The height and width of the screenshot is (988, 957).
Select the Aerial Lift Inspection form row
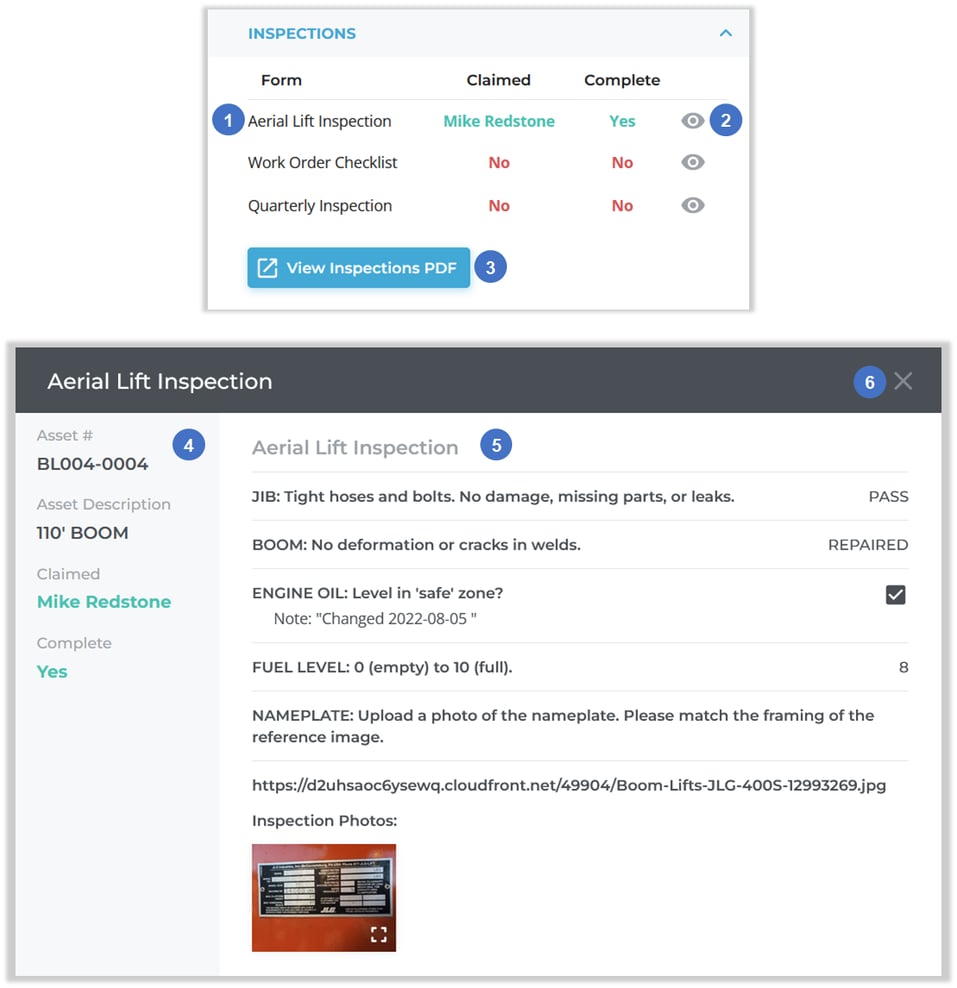pos(319,120)
